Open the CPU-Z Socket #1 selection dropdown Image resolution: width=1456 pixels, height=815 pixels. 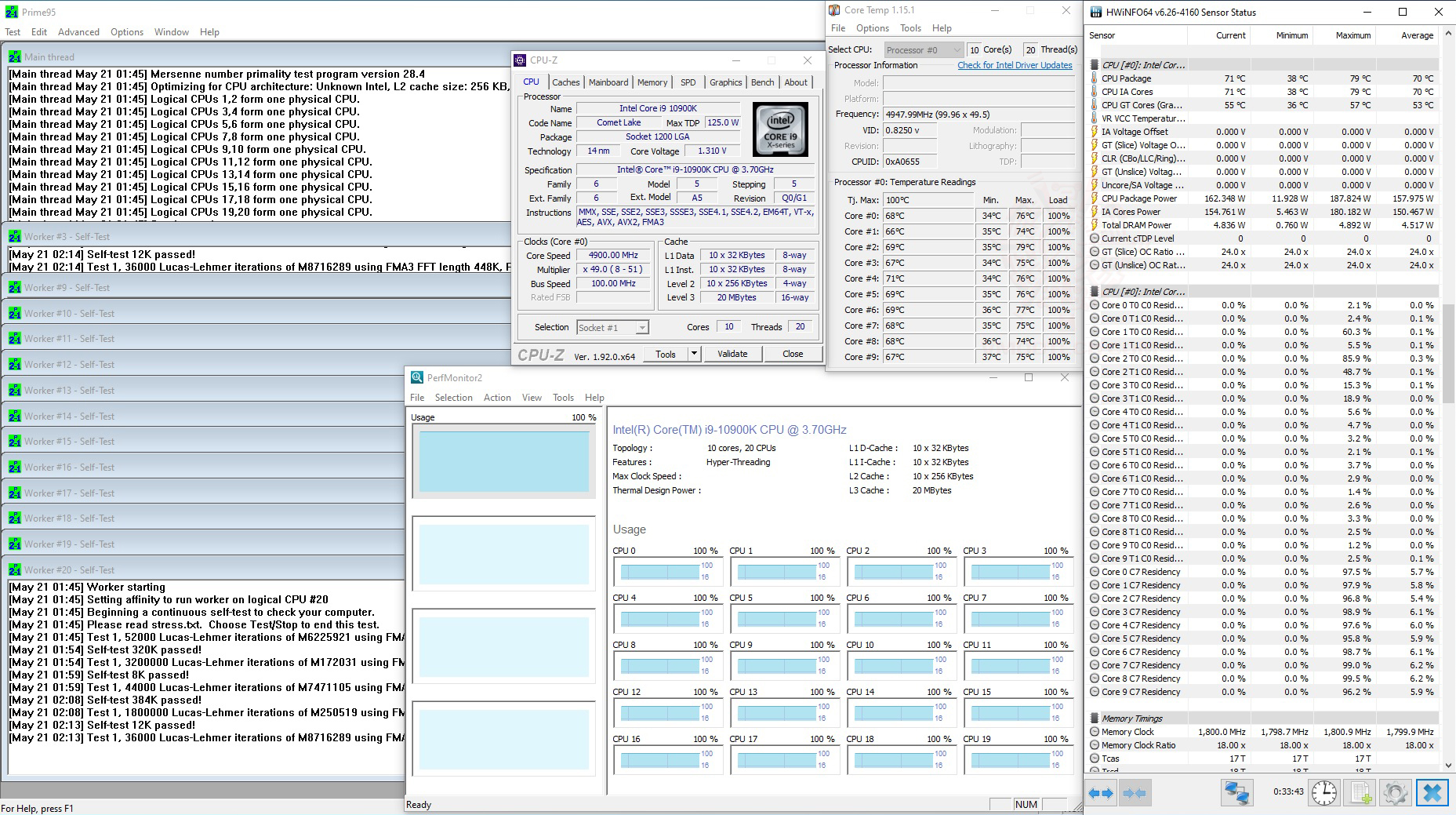pos(612,328)
